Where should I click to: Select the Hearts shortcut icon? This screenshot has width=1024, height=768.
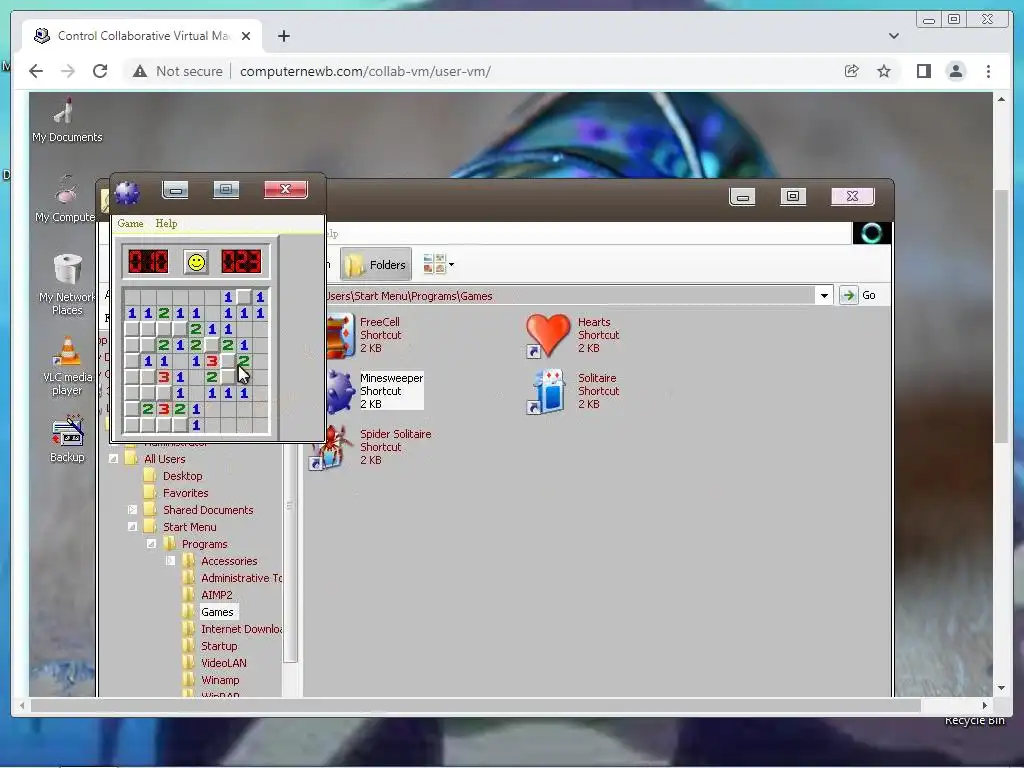547,336
